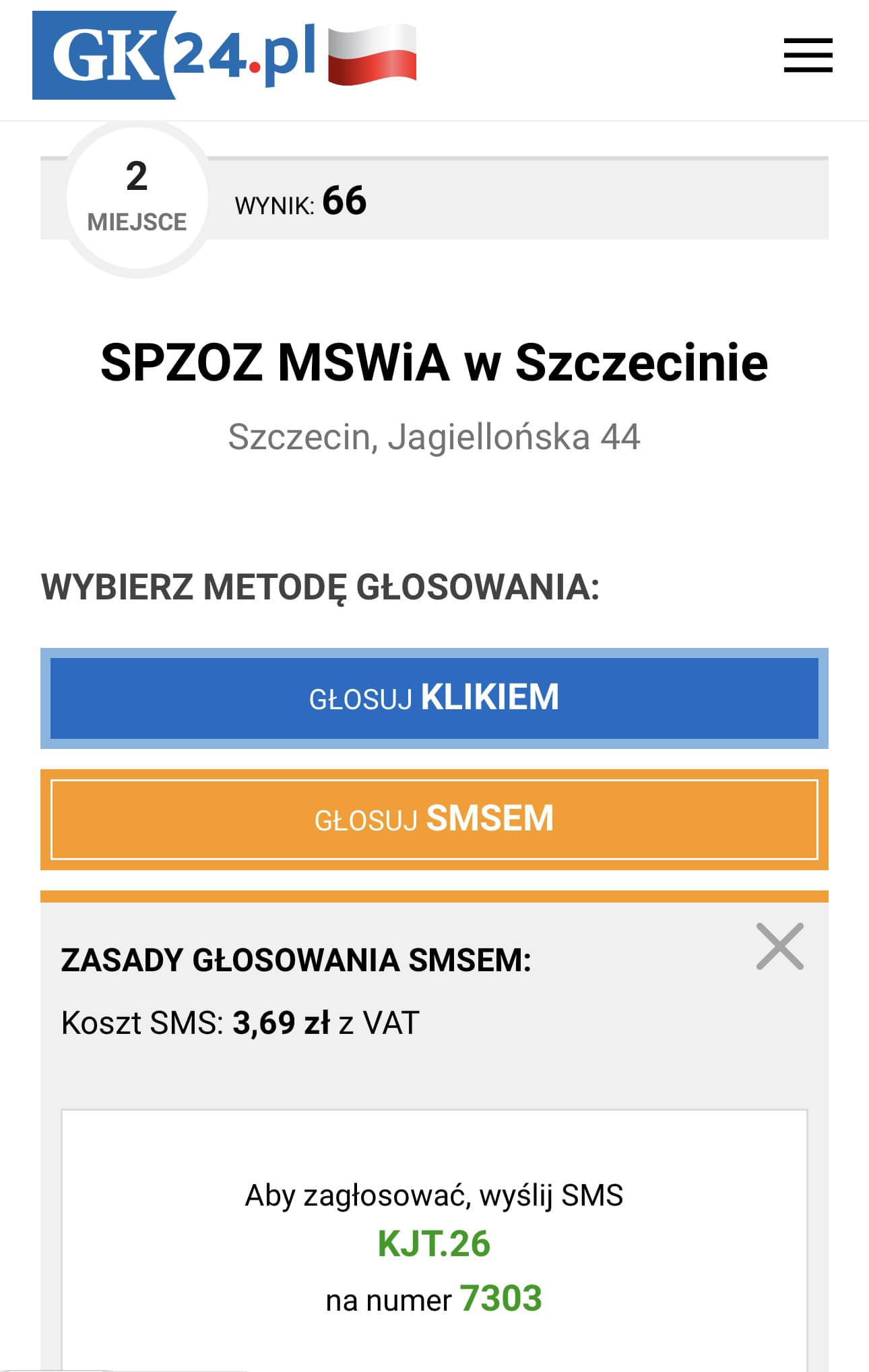Tap the Szczecin, Jagiellońska 44 address

[434, 436]
